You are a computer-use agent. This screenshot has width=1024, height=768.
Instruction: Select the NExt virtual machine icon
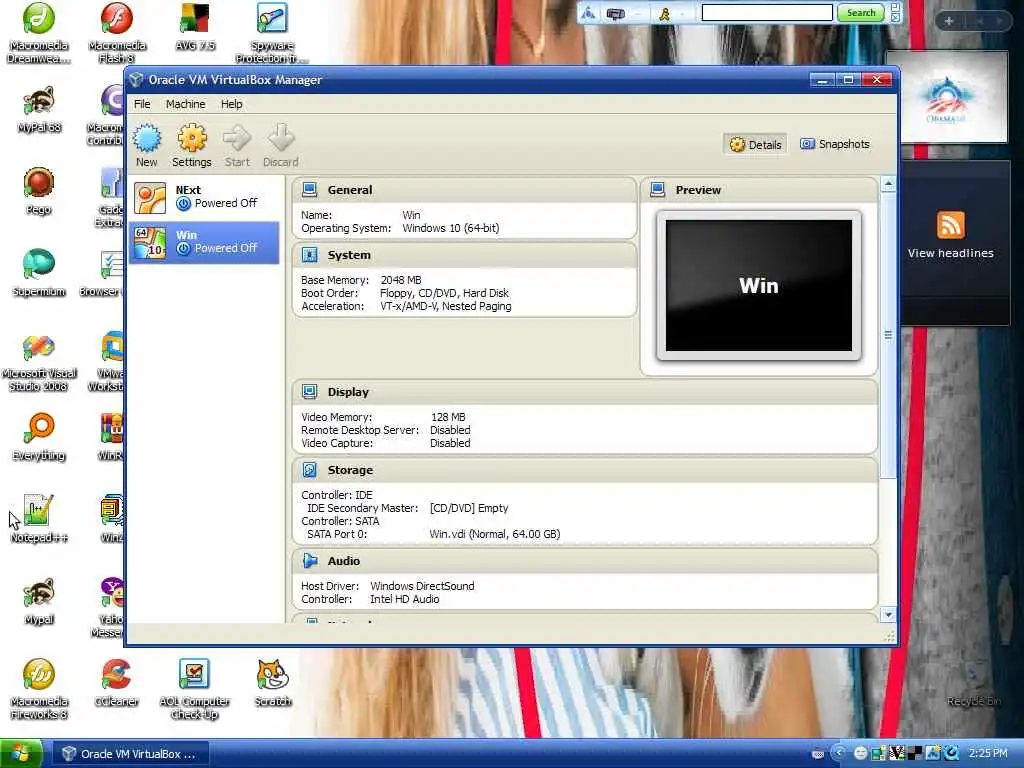tap(150, 198)
